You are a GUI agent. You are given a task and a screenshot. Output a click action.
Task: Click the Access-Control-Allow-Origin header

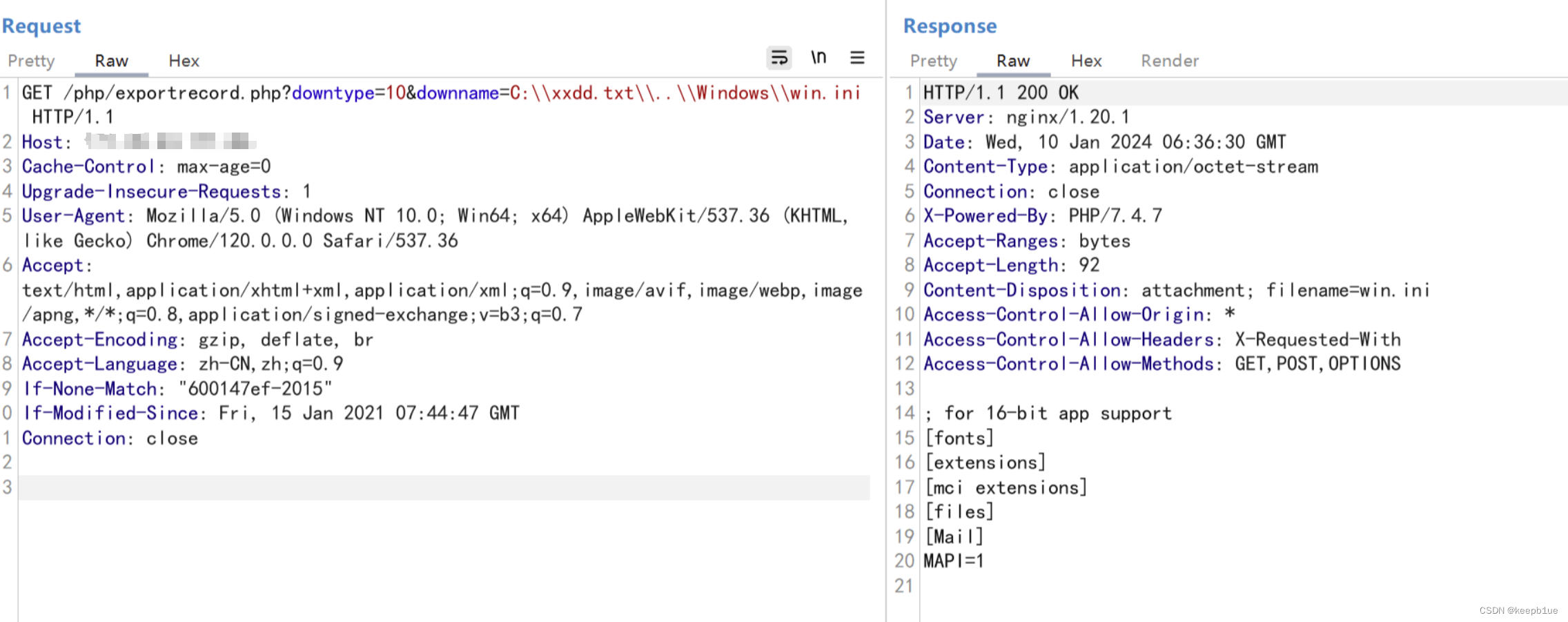1079,315
